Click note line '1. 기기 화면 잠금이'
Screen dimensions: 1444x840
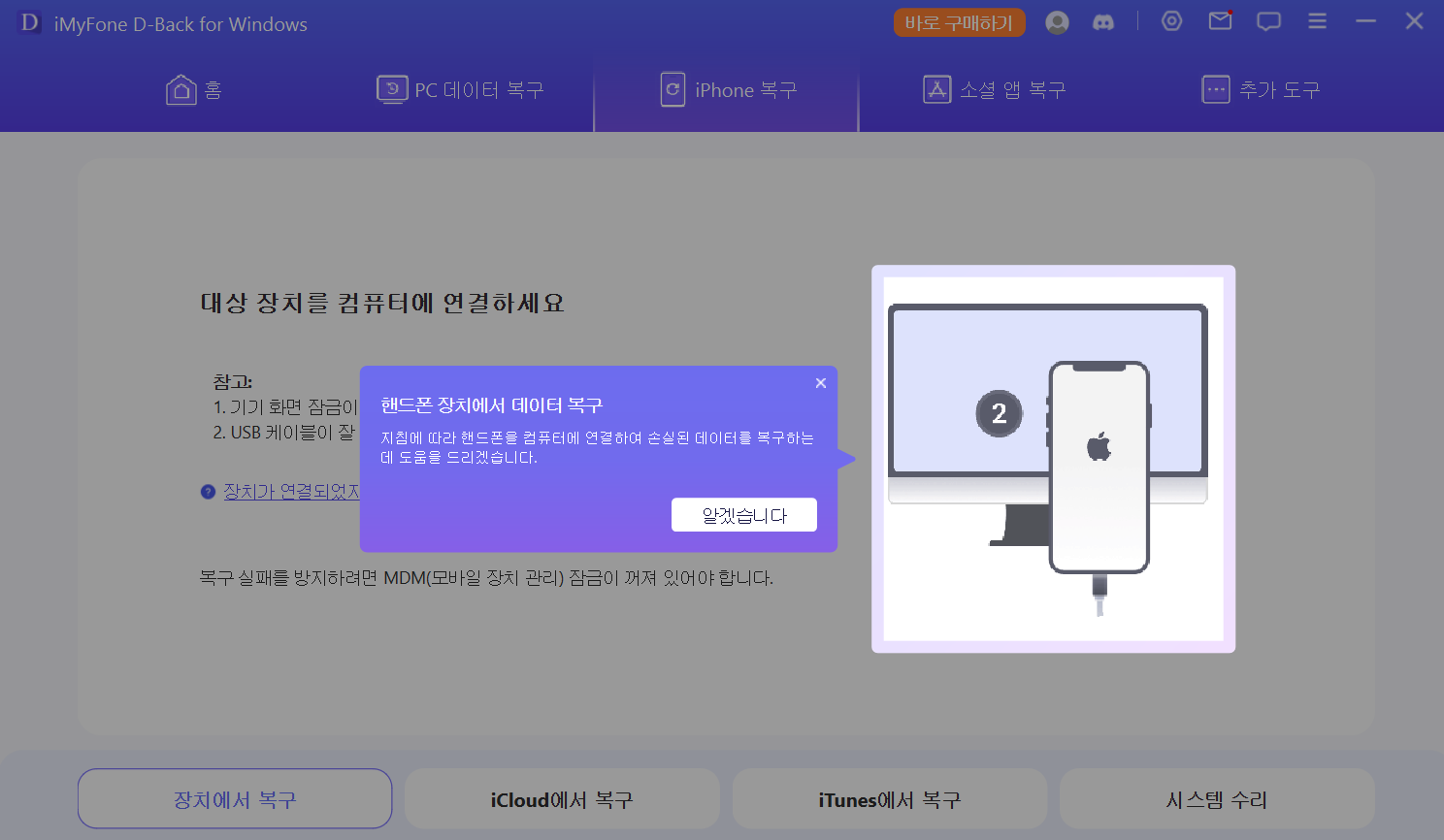tap(285, 407)
